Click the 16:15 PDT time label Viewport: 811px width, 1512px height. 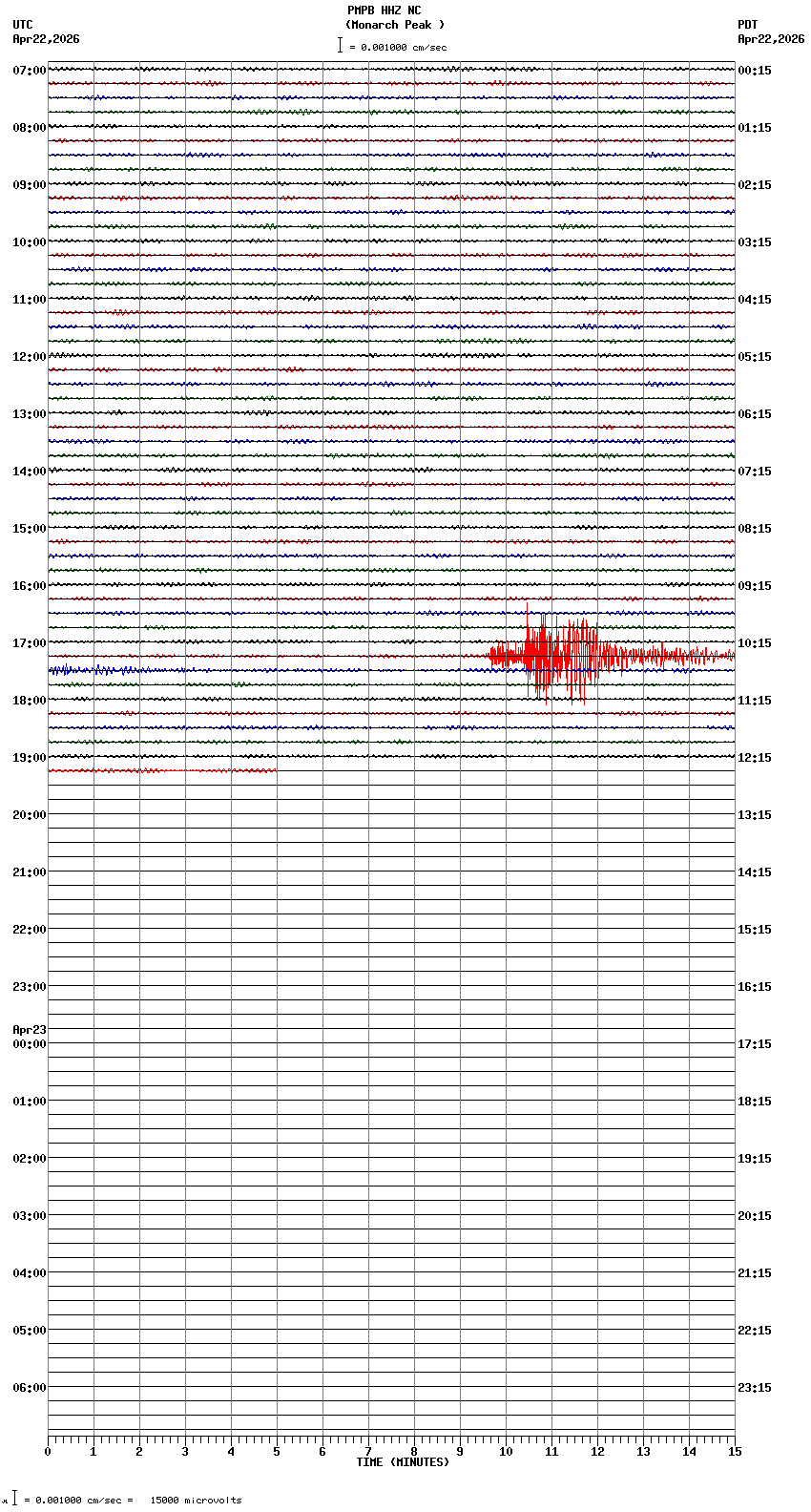tap(755, 987)
